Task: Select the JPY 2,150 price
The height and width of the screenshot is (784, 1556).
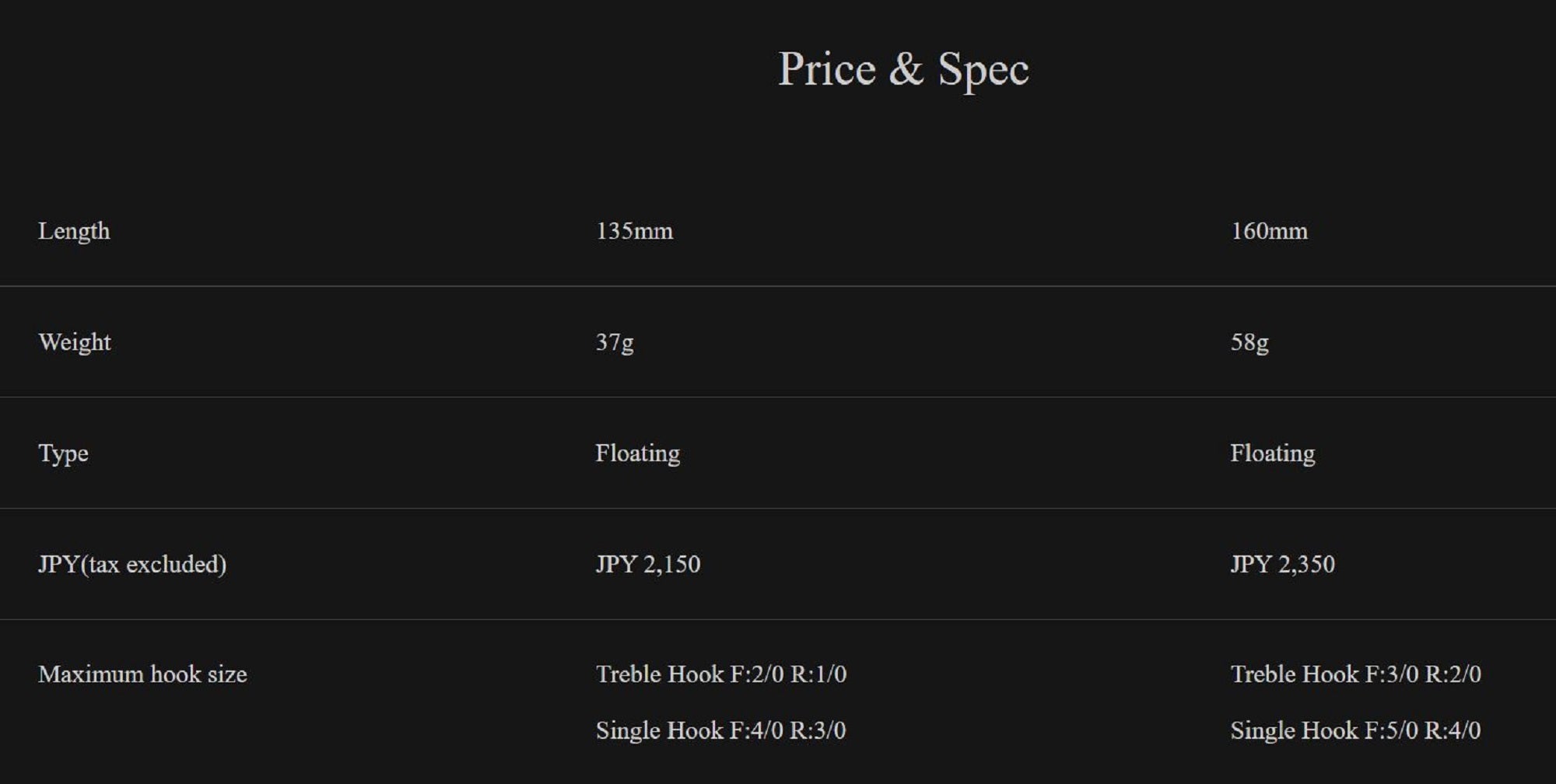Action: [647, 564]
